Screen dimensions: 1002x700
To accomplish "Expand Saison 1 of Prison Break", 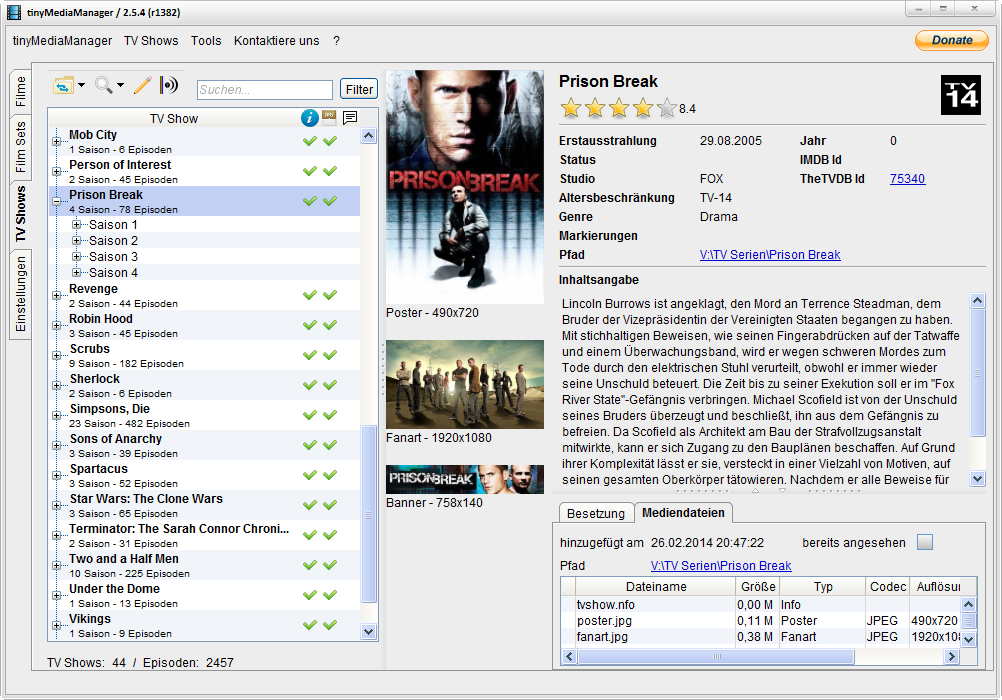I will [x=77, y=224].
